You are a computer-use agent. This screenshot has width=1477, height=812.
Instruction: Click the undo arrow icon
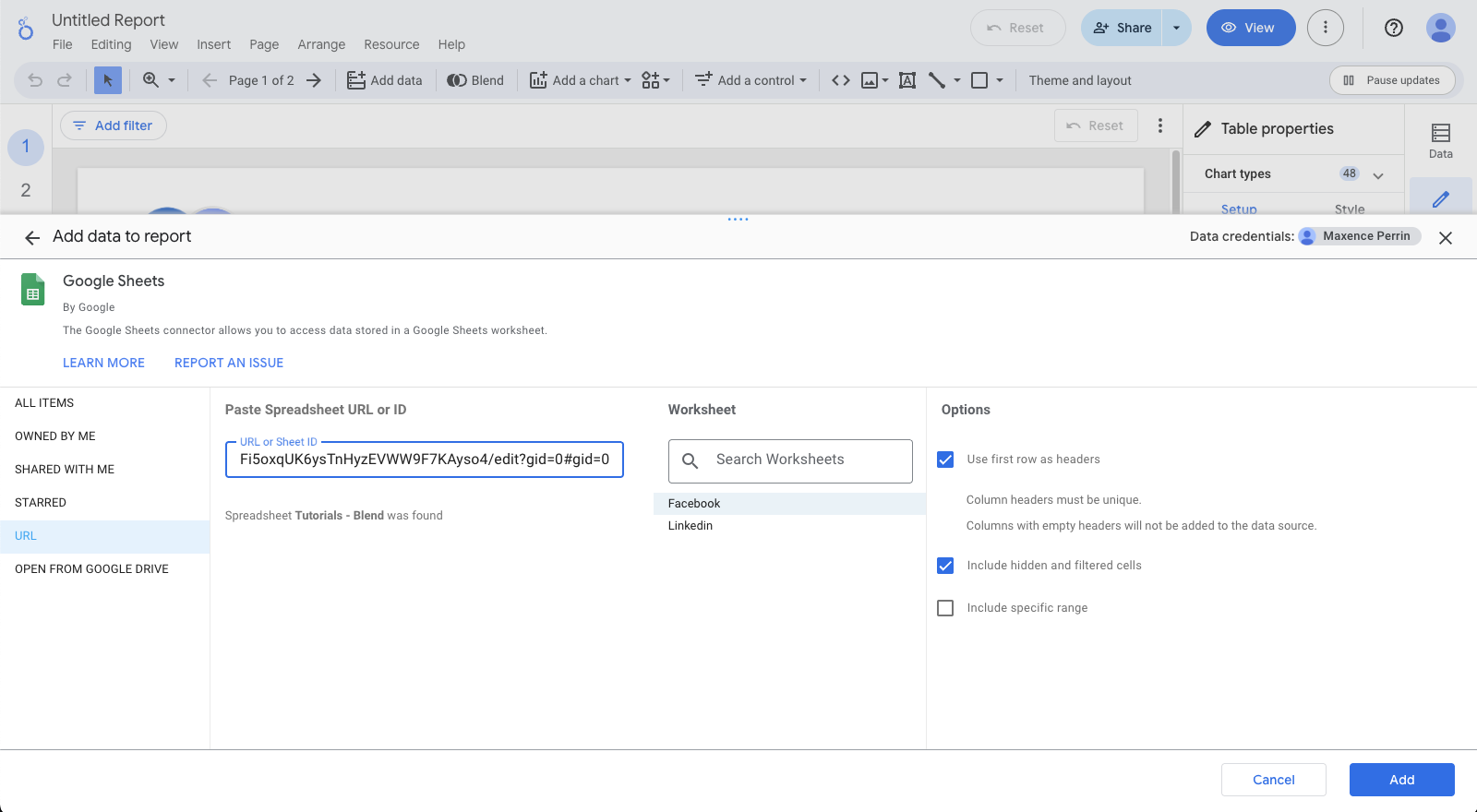click(x=35, y=80)
